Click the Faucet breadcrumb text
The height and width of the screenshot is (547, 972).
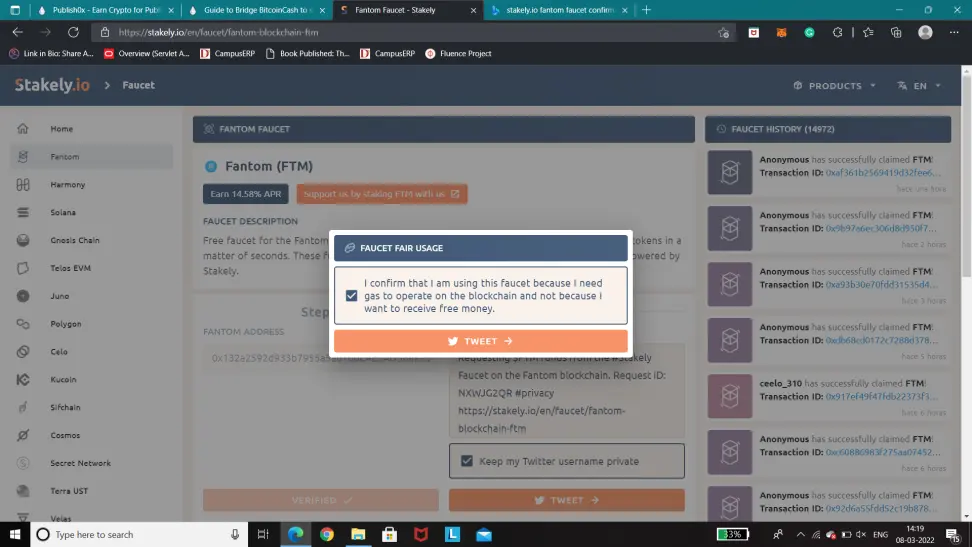[138, 85]
